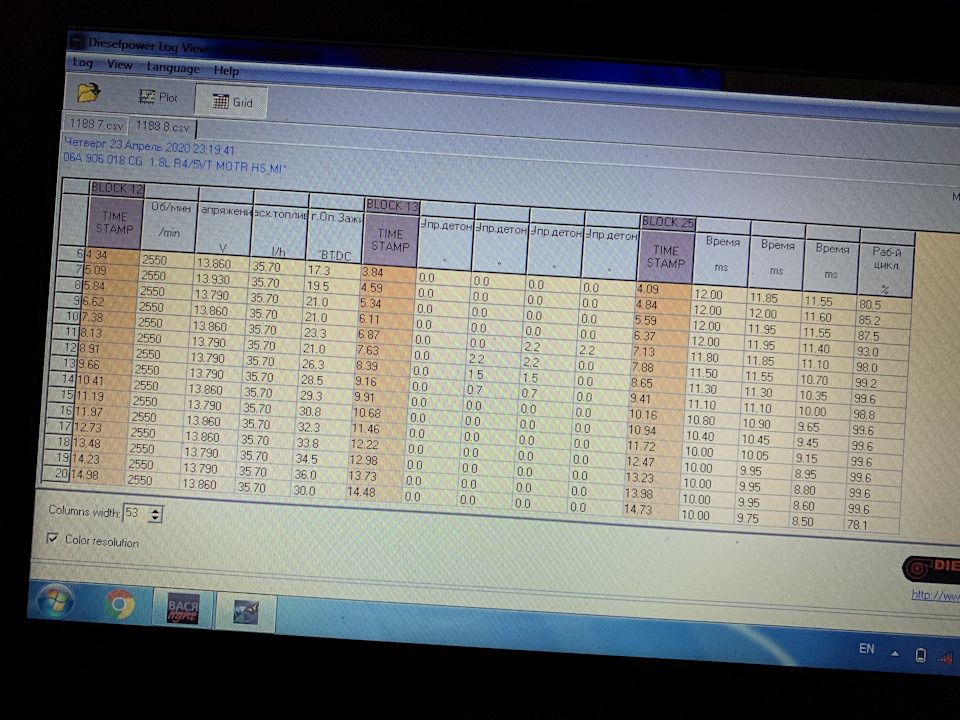
Task: Select row number 20 header
Action: (56, 473)
